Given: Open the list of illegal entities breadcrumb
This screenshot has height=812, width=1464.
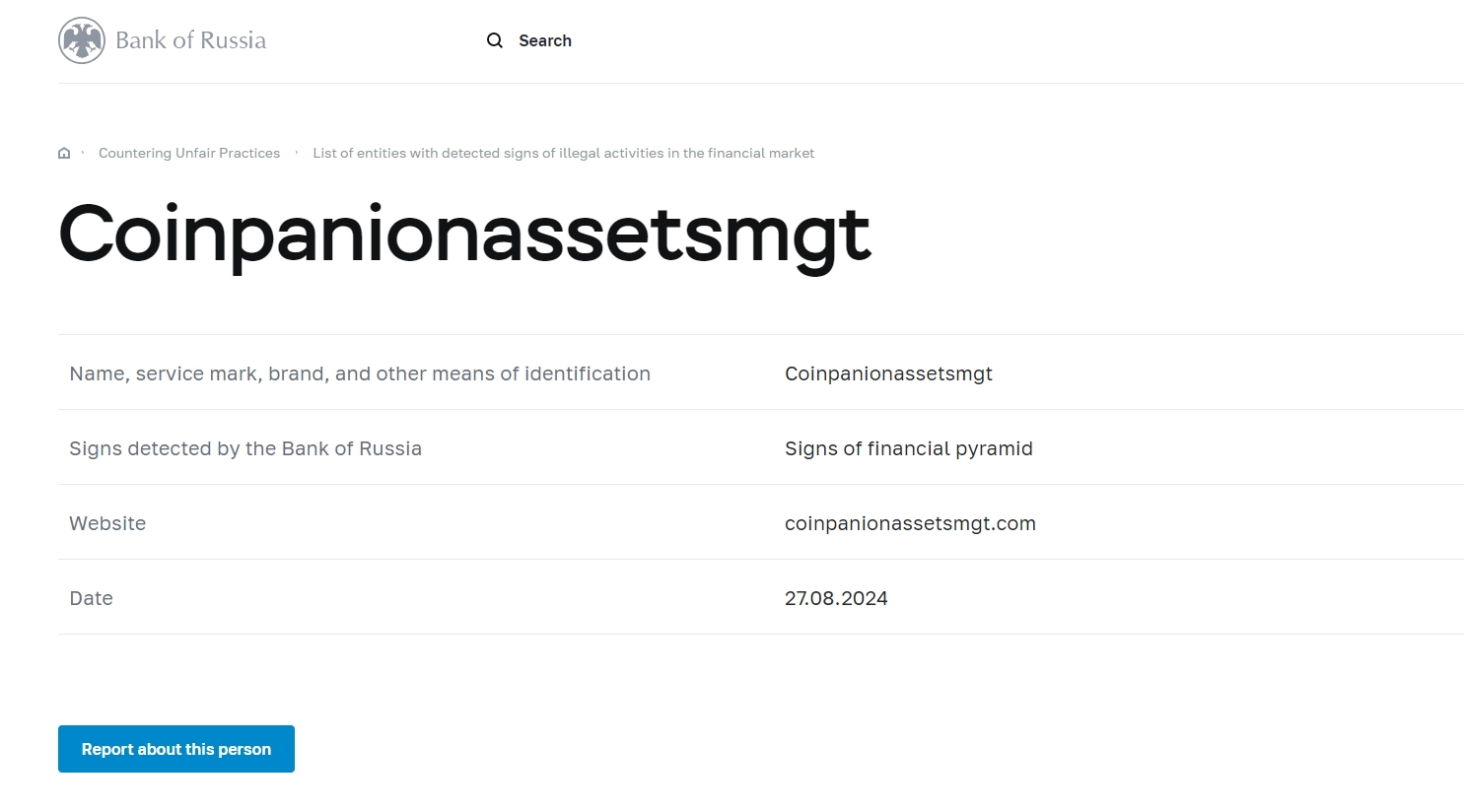Looking at the screenshot, I should (563, 153).
